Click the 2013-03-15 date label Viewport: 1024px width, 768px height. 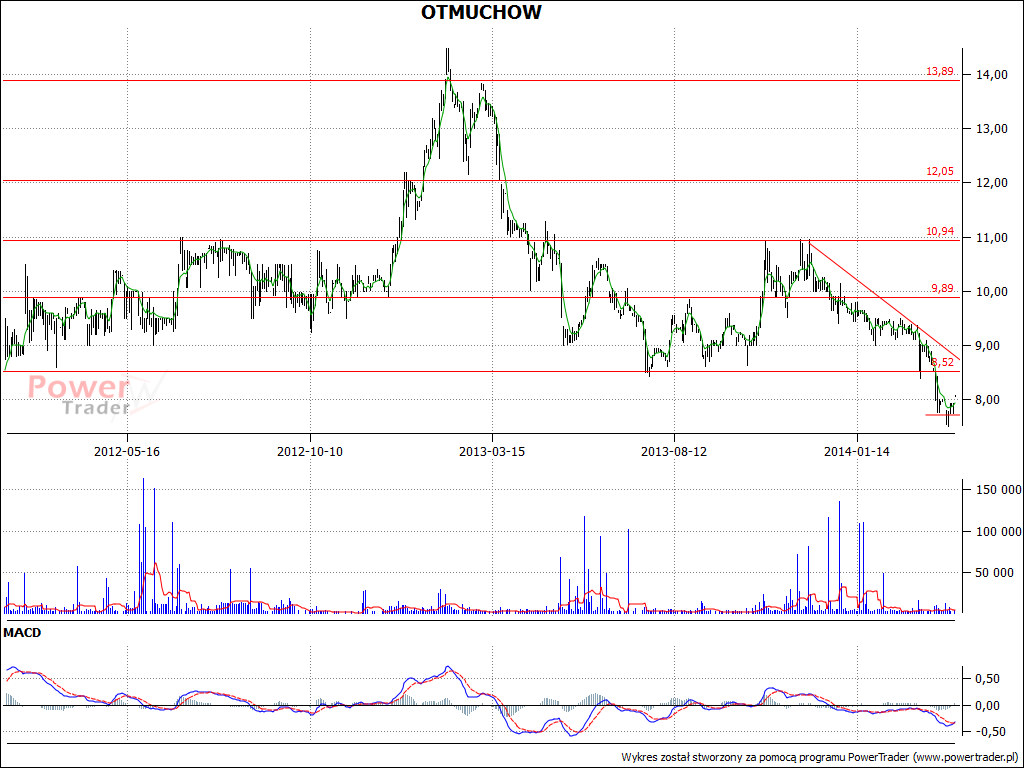492,451
